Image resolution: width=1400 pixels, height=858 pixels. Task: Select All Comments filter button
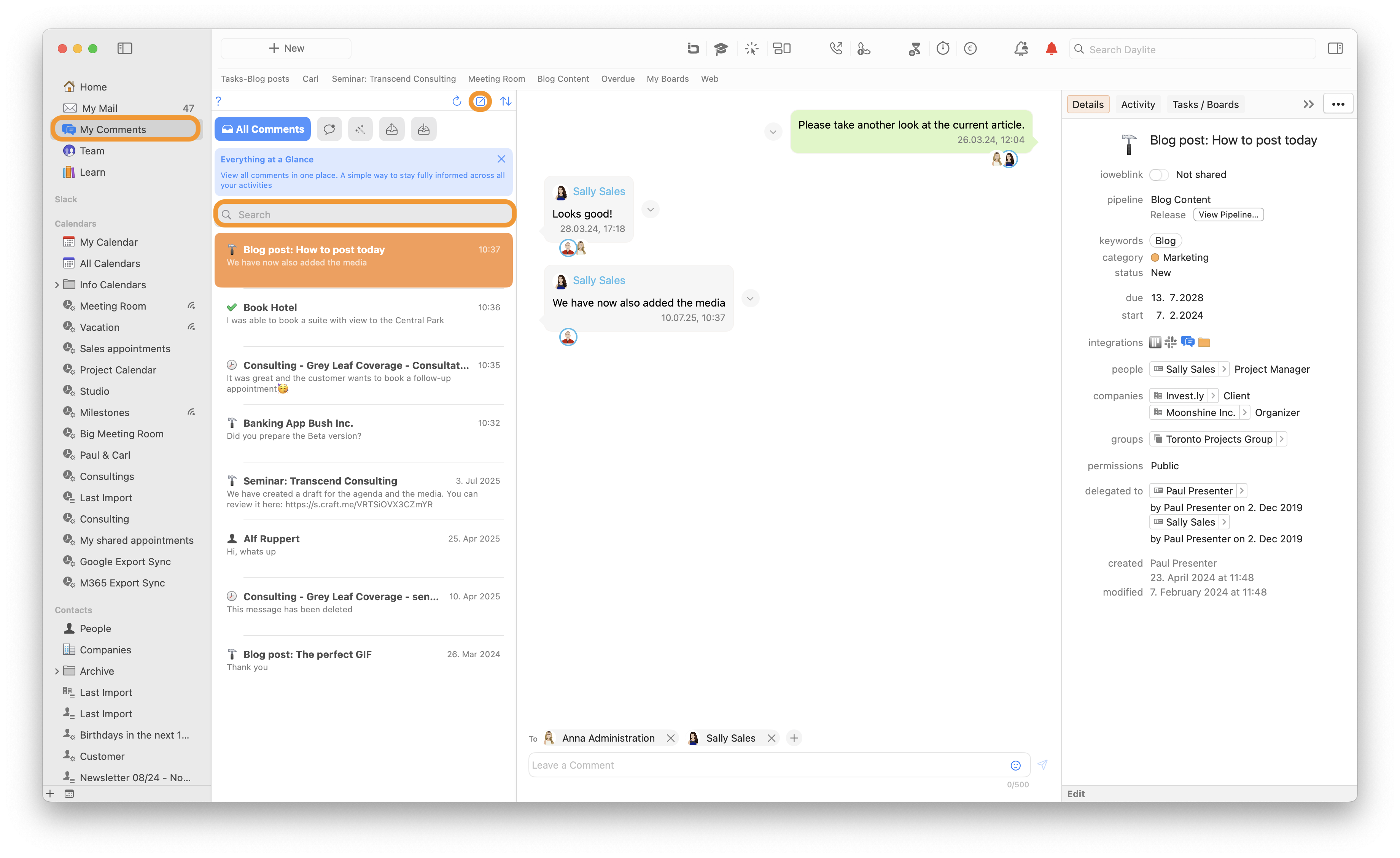coord(262,129)
